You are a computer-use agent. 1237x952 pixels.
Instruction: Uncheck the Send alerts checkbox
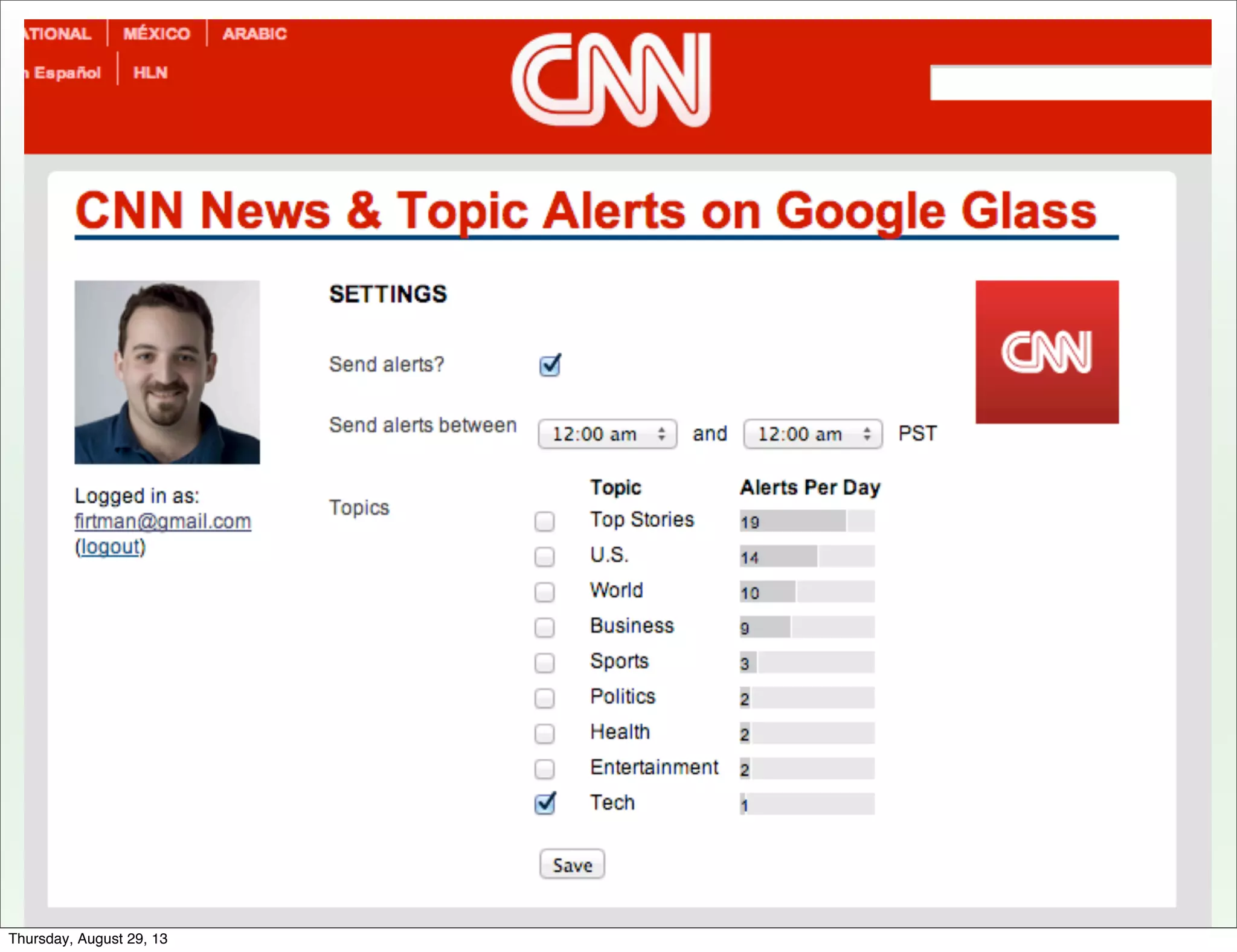point(549,365)
